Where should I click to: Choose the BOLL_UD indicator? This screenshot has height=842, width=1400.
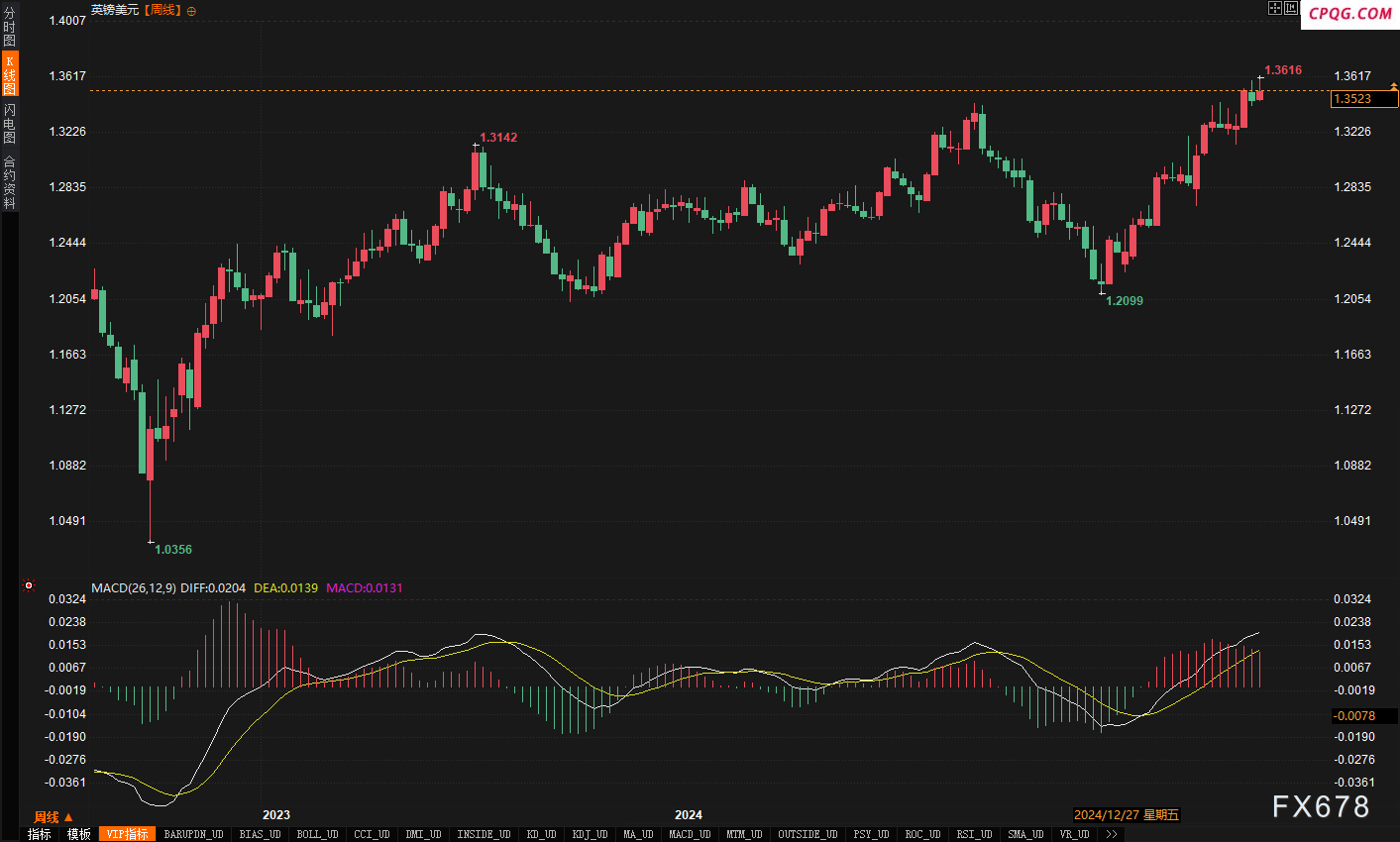click(317, 834)
